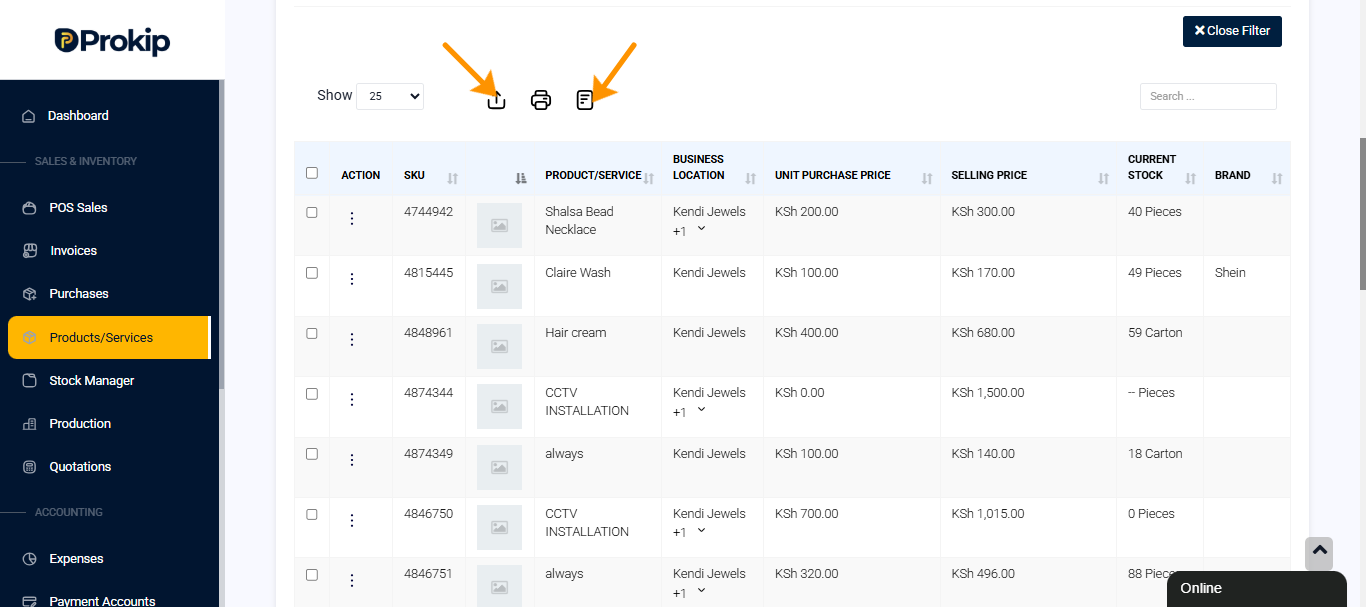Expand locations for Shalsa Bead Necklace

[x=701, y=229]
